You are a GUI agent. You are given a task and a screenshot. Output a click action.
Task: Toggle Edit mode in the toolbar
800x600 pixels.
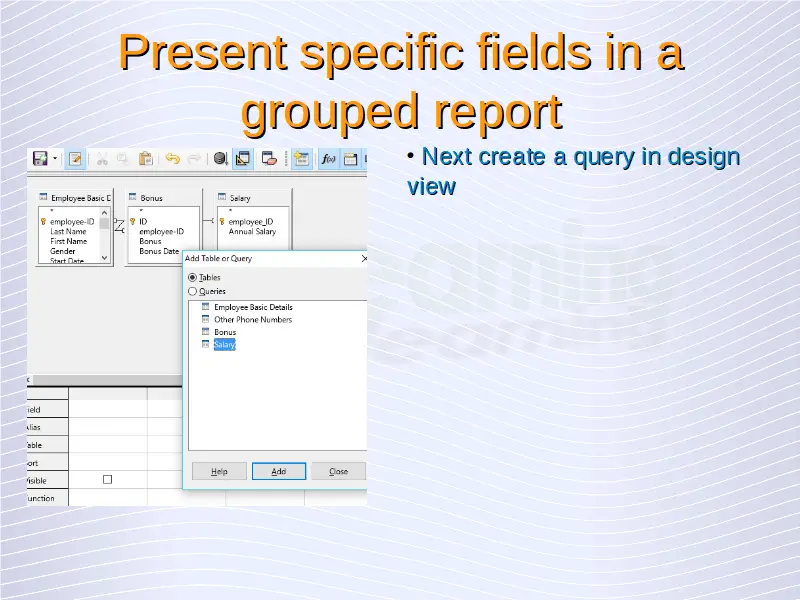click(x=76, y=159)
